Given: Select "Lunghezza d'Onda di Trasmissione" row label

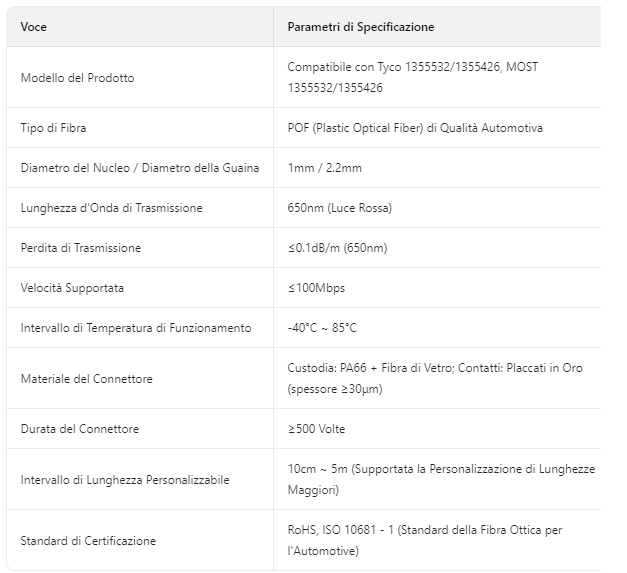Looking at the screenshot, I should coord(111,208).
